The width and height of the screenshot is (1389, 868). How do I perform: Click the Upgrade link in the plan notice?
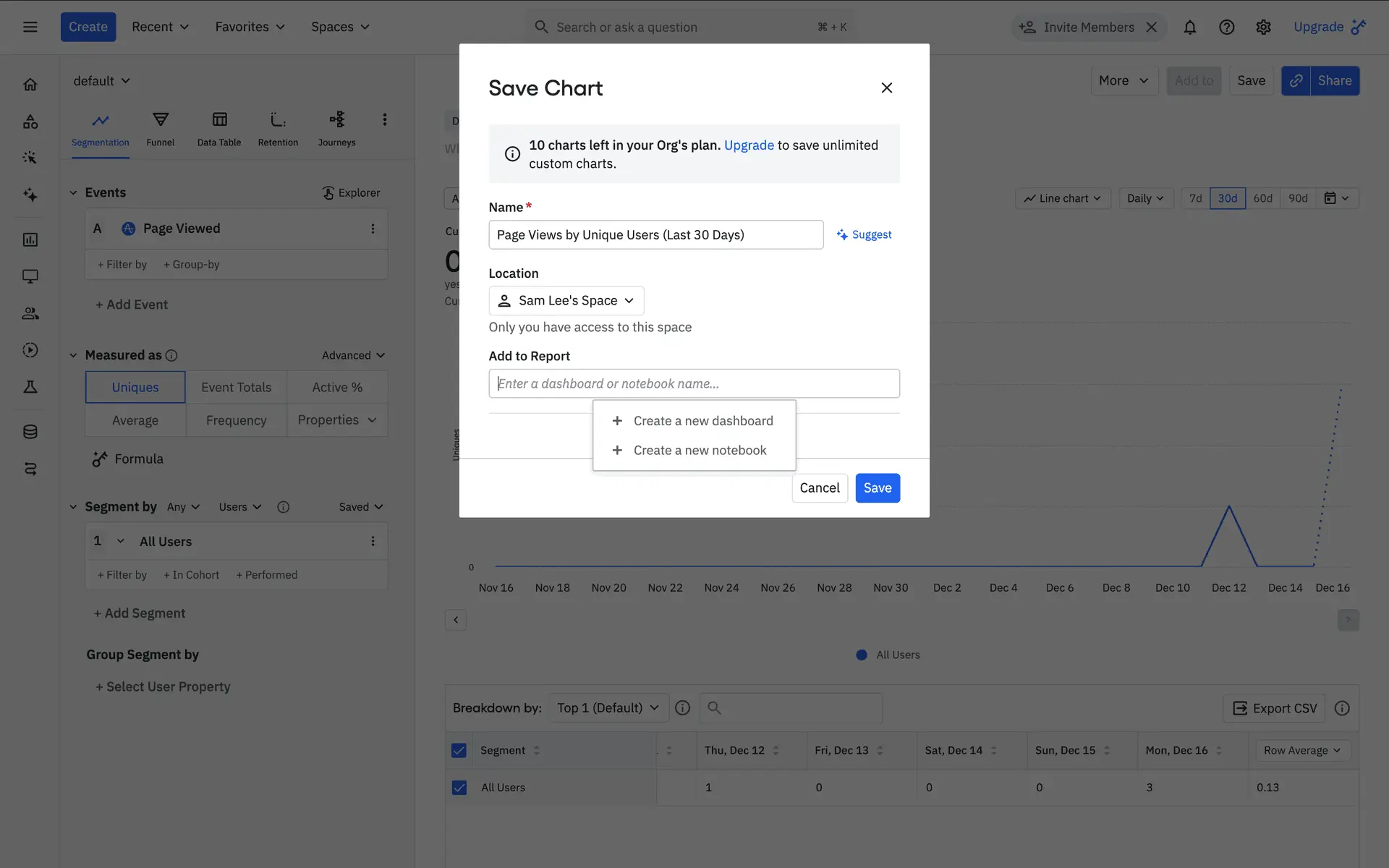pos(749,145)
